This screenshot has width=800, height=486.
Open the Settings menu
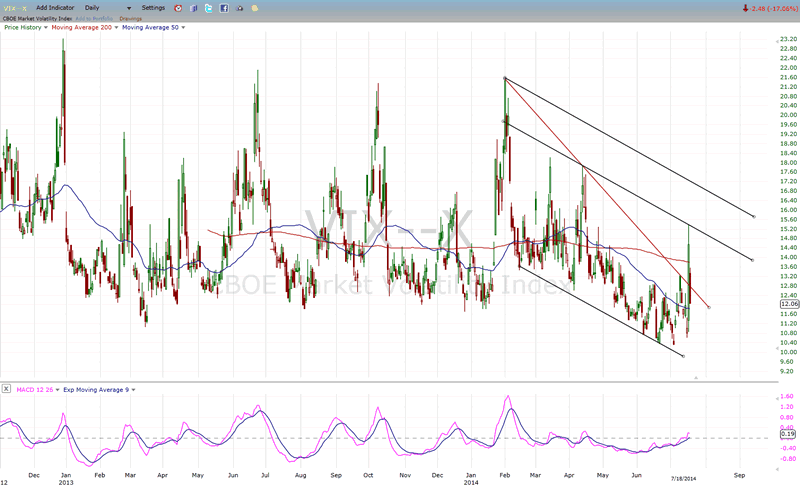153,8
